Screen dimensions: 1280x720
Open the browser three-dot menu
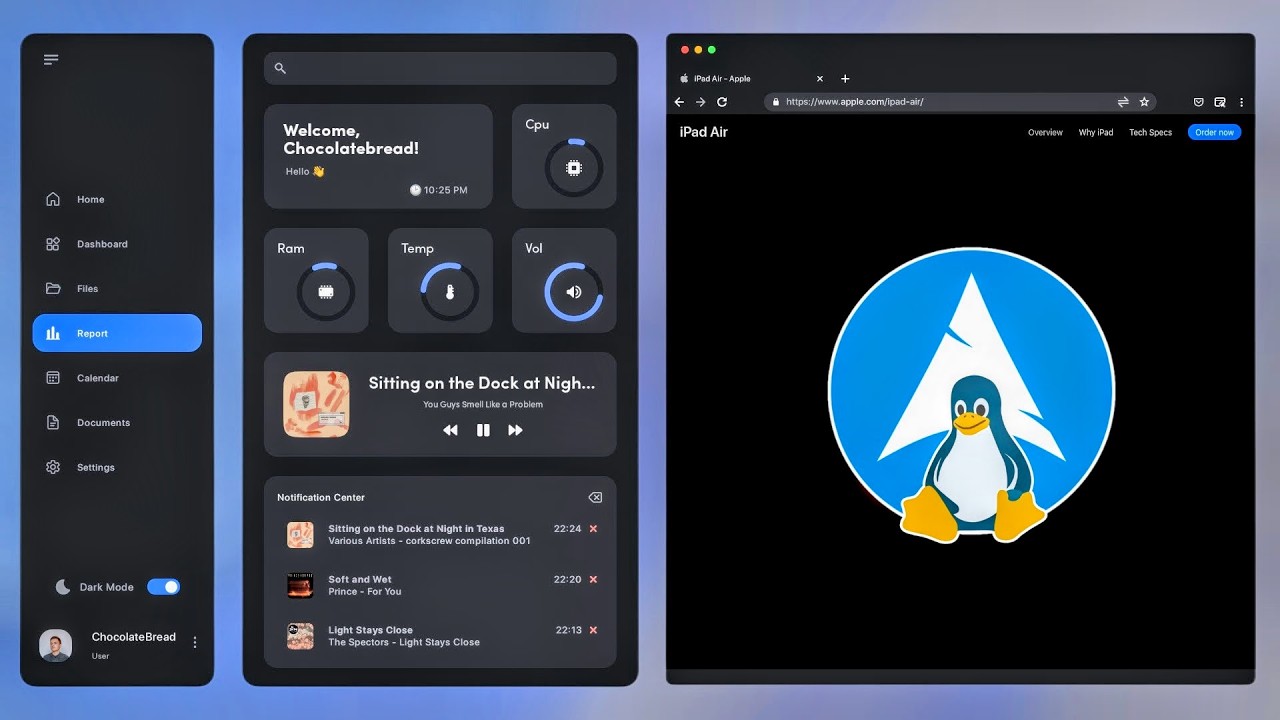(x=1241, y=102)
